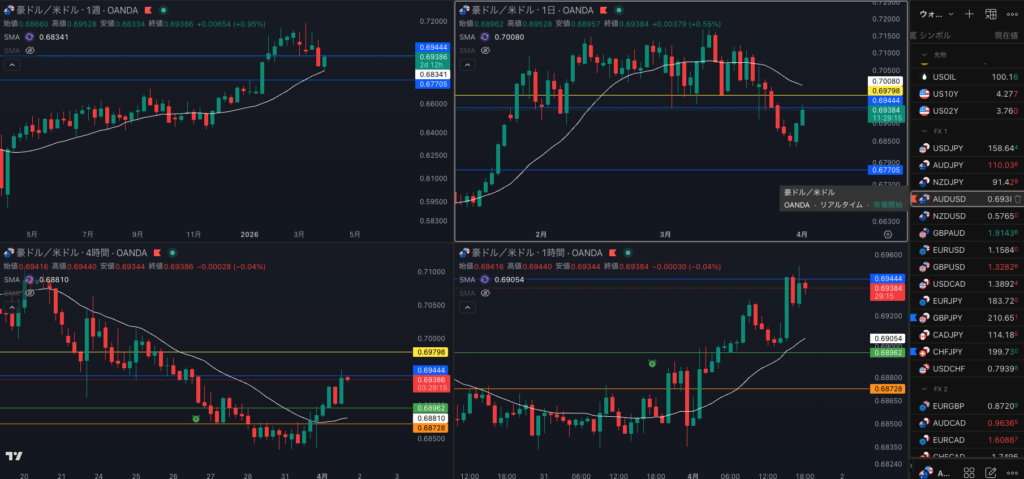
Task: Click green event marker on 4-hour chart
Action: [195, 418]
